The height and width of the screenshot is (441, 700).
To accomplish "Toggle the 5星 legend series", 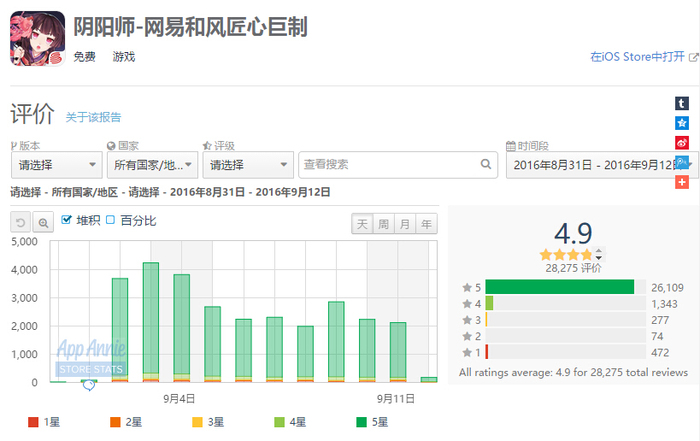I will pyautogui.click(x=372, y=422).
